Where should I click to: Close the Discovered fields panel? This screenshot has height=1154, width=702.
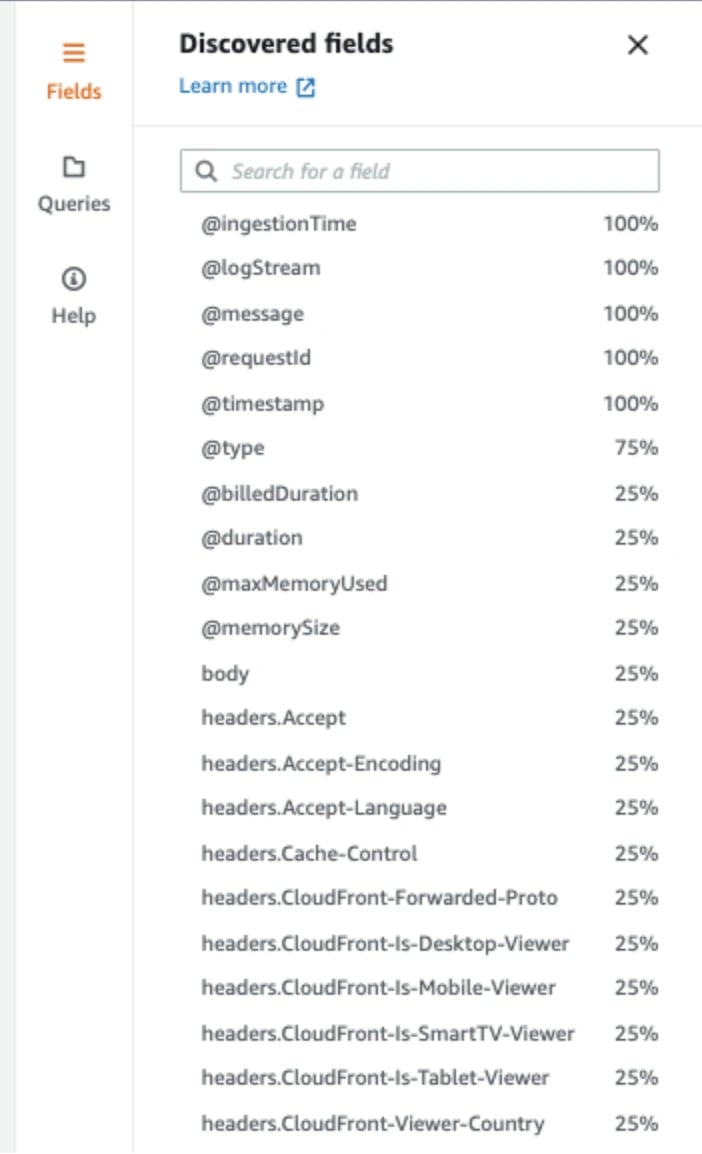point(637,45)
